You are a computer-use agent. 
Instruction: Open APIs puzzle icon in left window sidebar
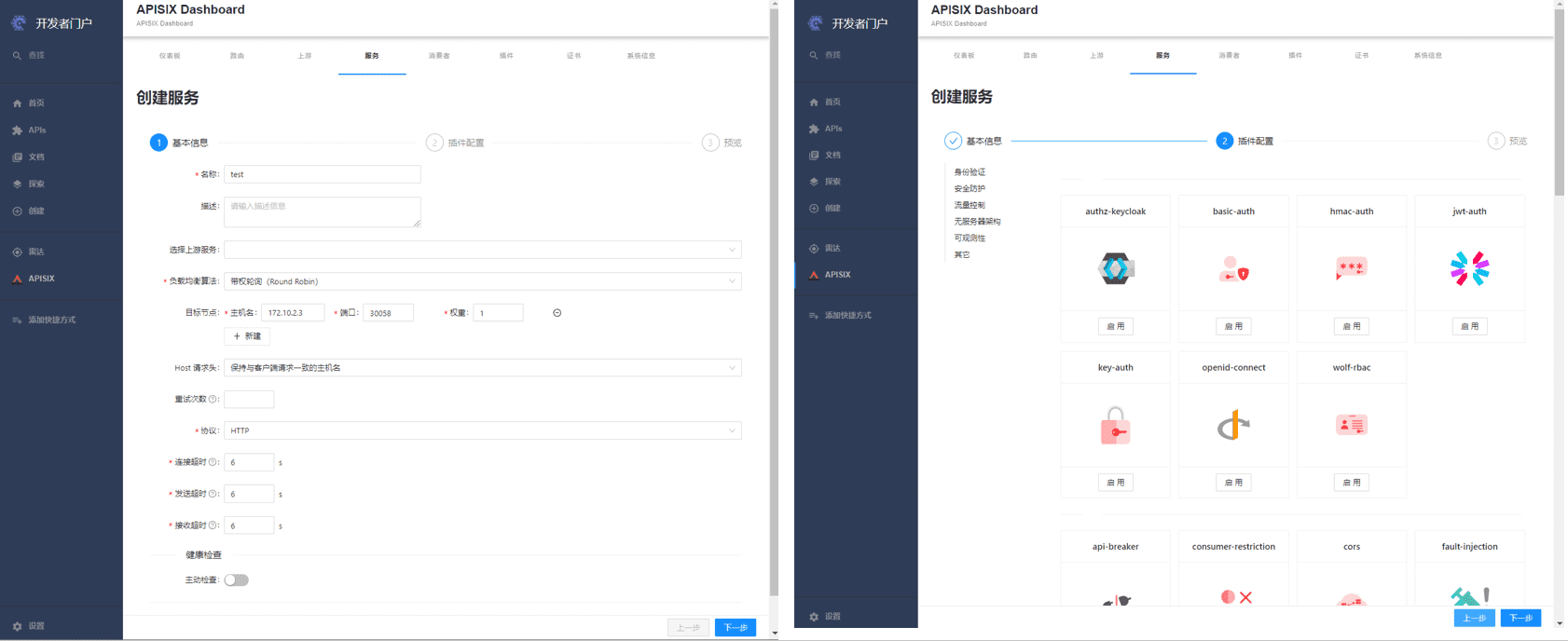click(17, 130)
